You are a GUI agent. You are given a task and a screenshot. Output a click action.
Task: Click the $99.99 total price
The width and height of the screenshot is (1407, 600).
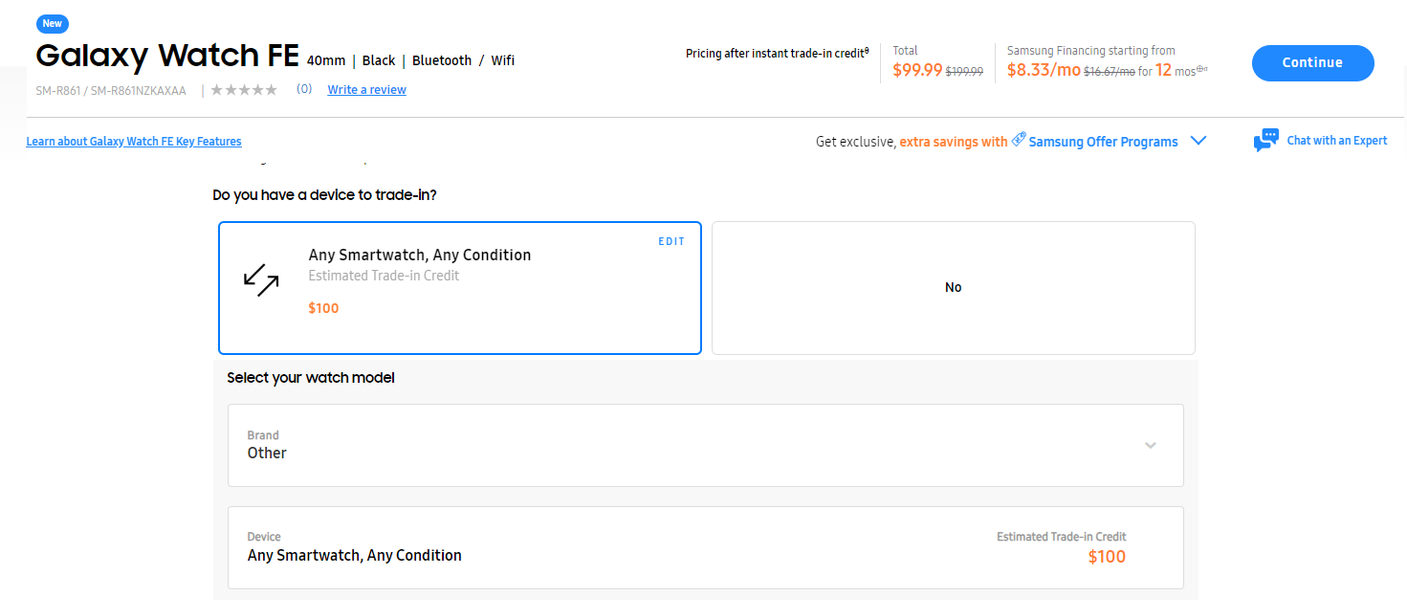pyautogui.click(x=917, y=70)
